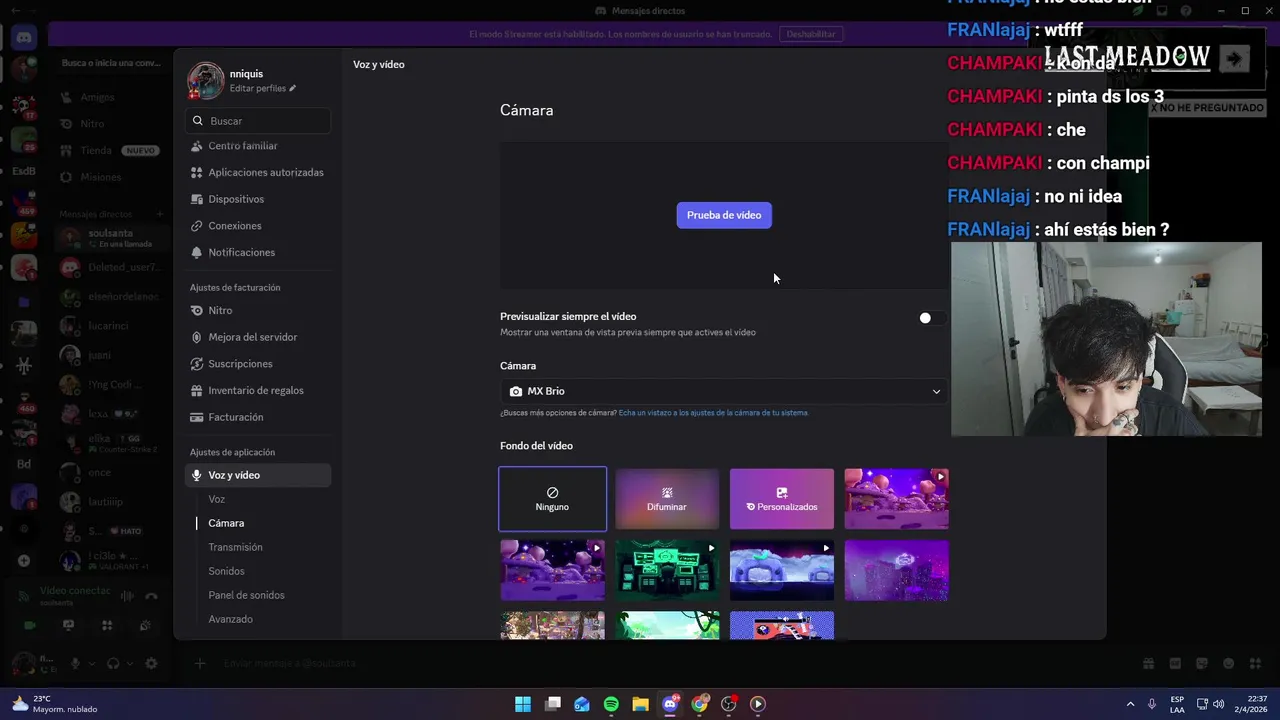
Task: Open Notificaciones settings
Action: (258, 252)
